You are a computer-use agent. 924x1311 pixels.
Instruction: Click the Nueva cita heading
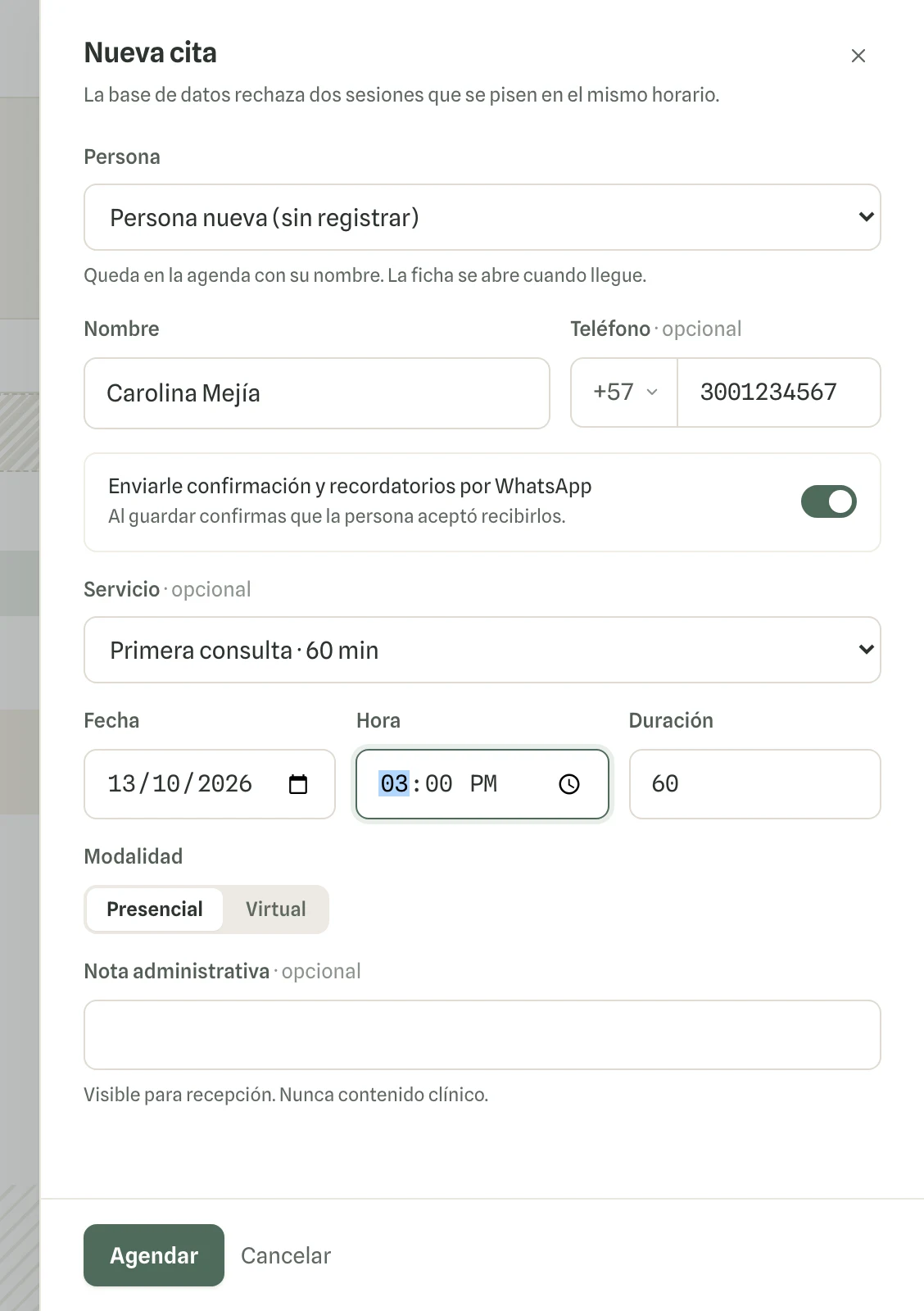point(151,52)
